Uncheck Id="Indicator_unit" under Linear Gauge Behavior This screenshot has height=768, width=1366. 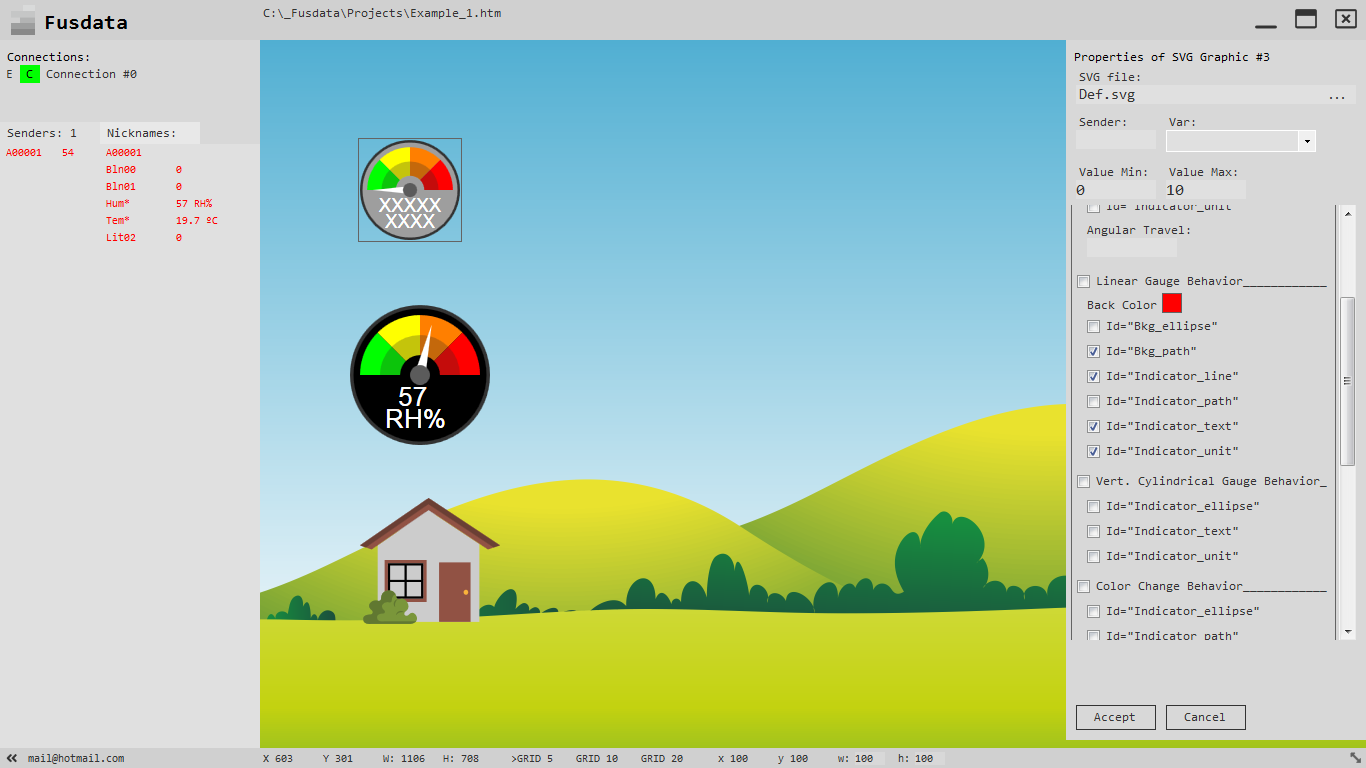click(x=1093, y=451)
